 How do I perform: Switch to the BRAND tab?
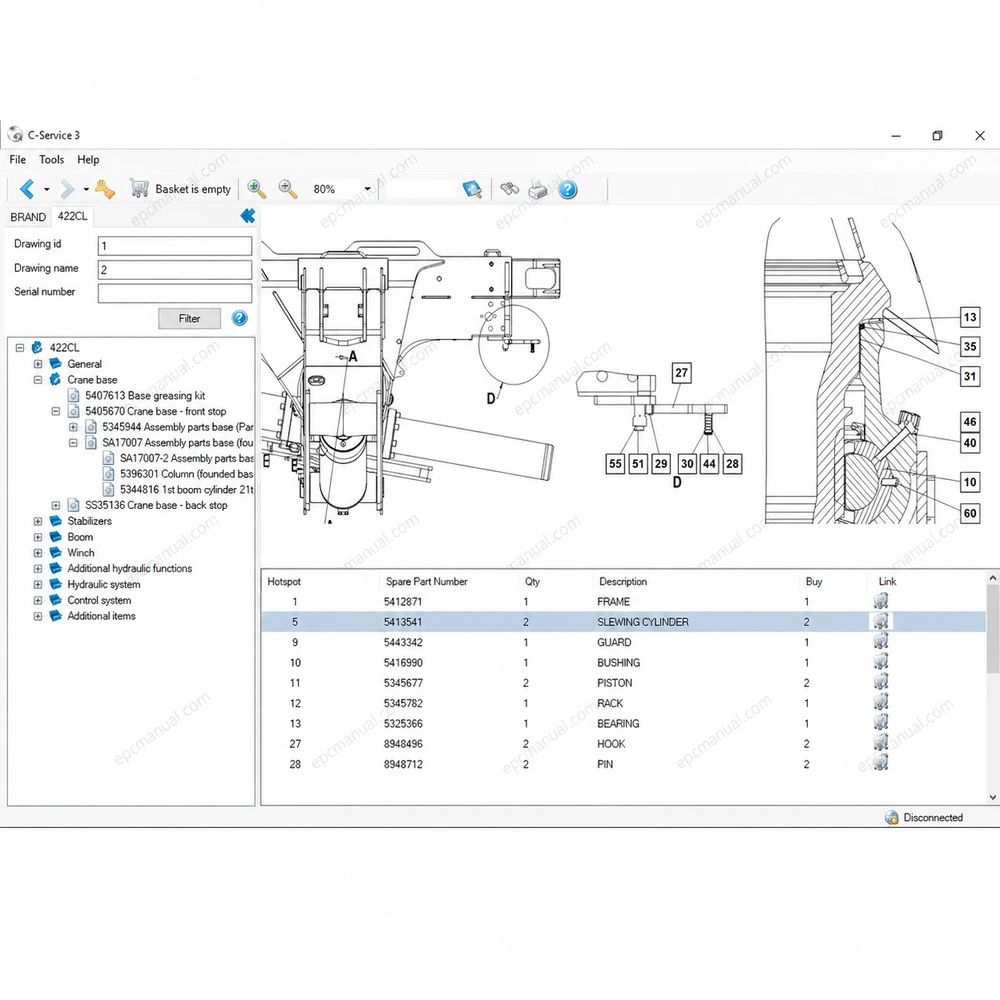click(28, 217)
